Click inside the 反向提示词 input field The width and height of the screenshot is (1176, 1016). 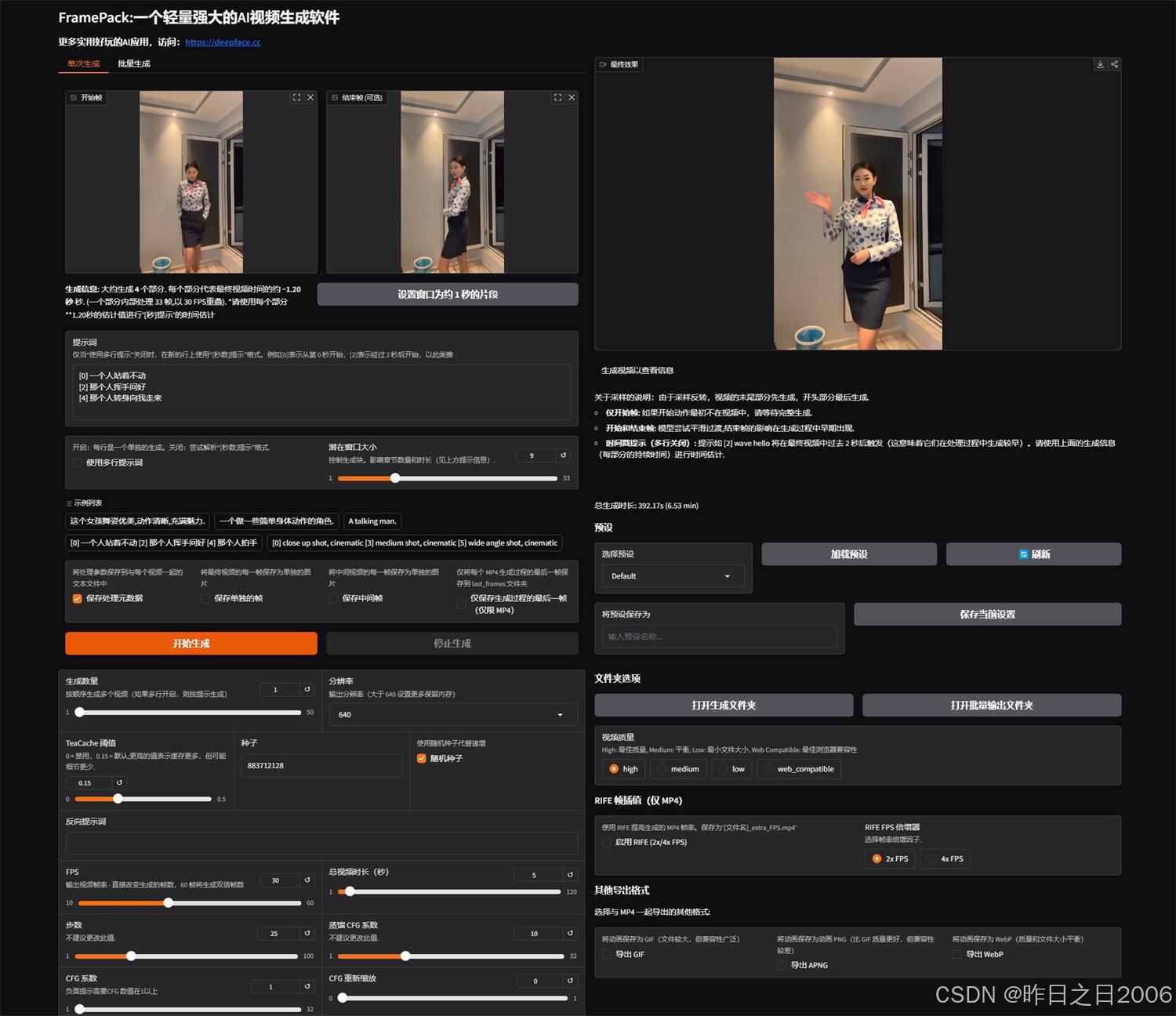(x=321, y=843)
